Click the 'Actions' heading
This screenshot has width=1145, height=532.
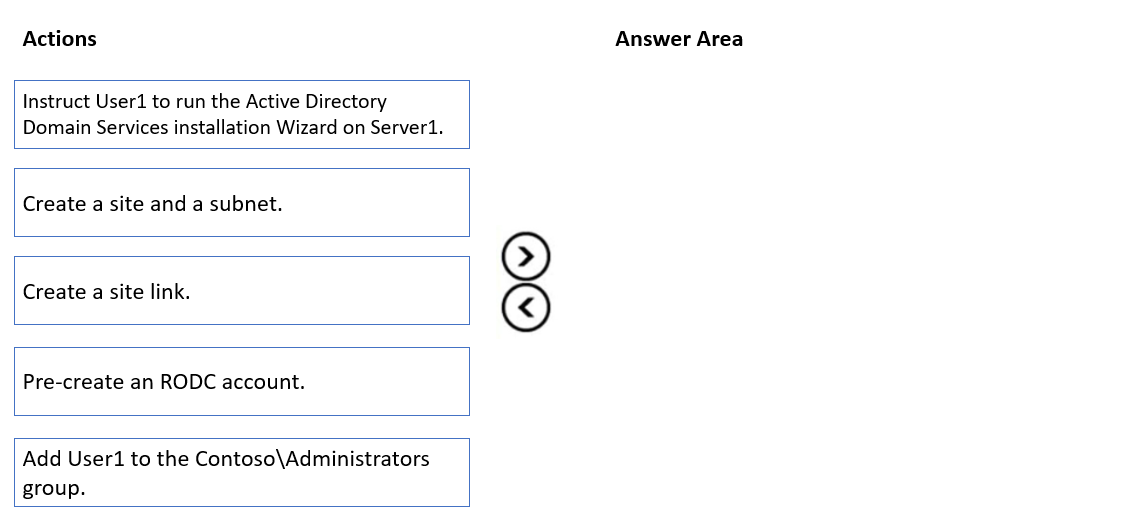click(x=60, y=39)
